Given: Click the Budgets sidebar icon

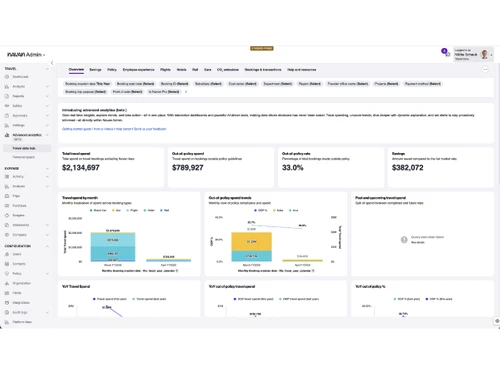Looking at the screenshot, I should pyautogui.click(x=7, y=215).
